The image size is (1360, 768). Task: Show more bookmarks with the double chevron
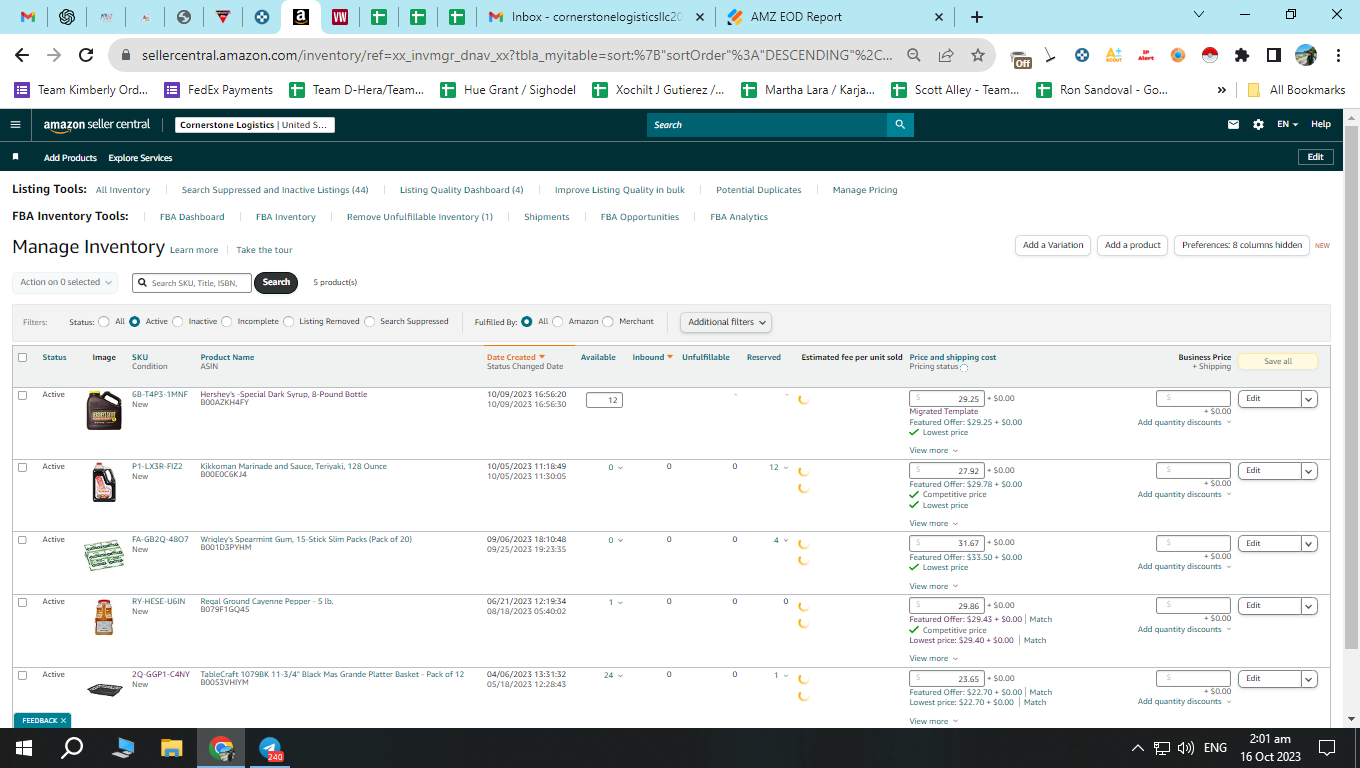pos(1222,90)
